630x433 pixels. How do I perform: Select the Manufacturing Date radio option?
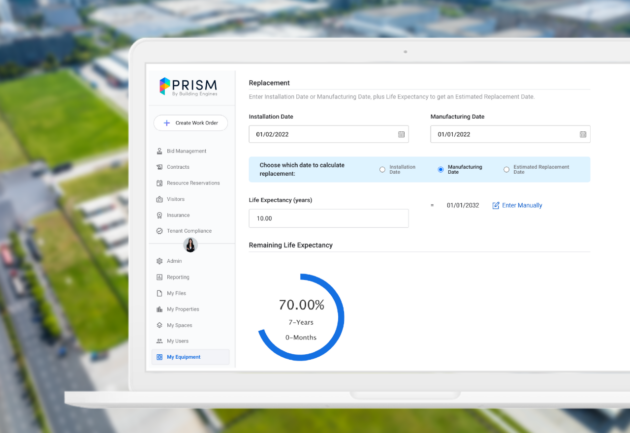[441, 170]
